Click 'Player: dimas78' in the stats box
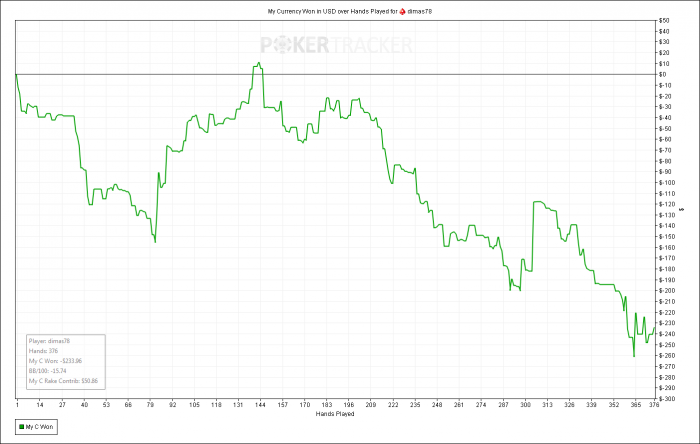 click(49, 341)
